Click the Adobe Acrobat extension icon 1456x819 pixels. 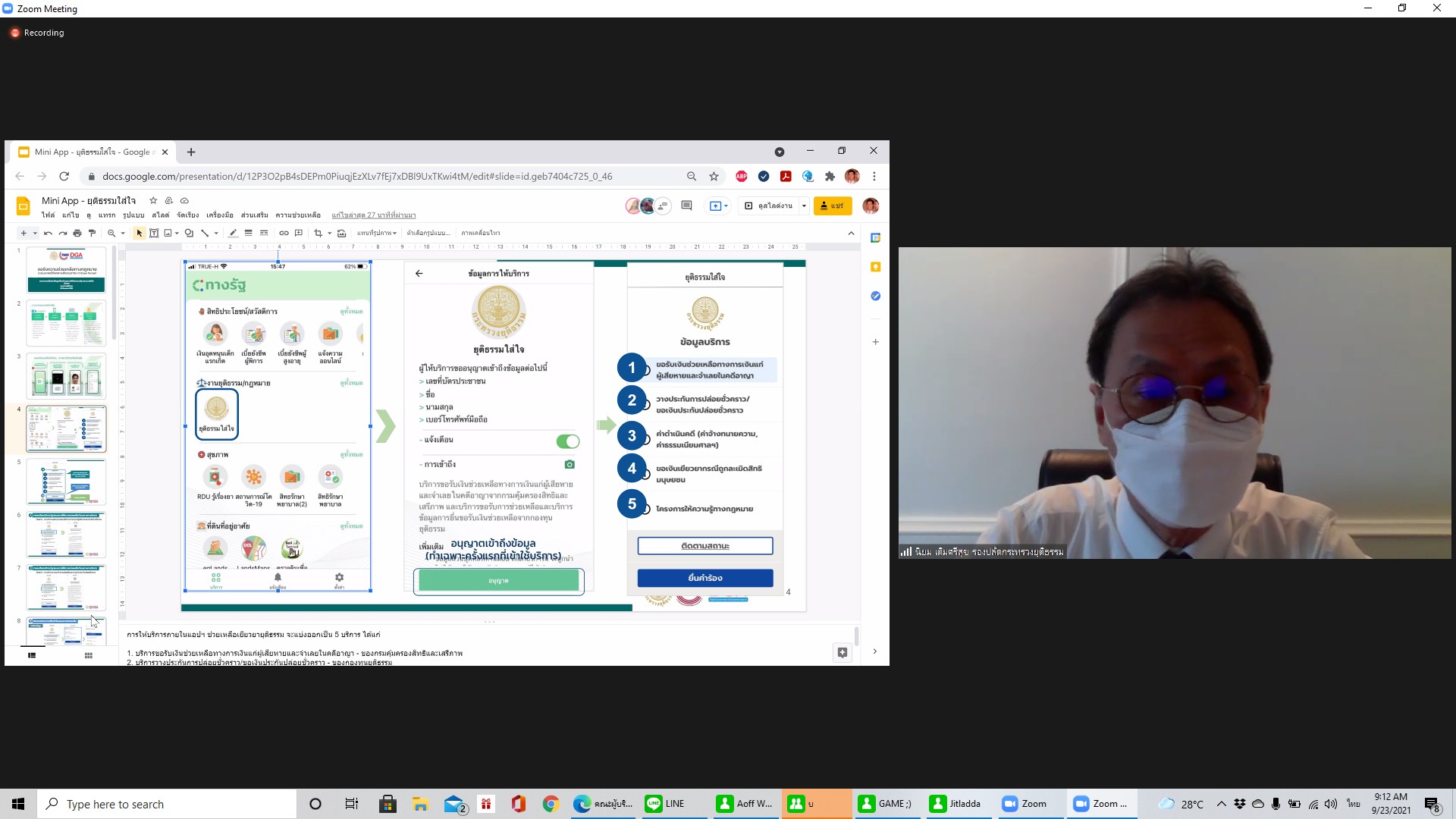click(786, 176)
